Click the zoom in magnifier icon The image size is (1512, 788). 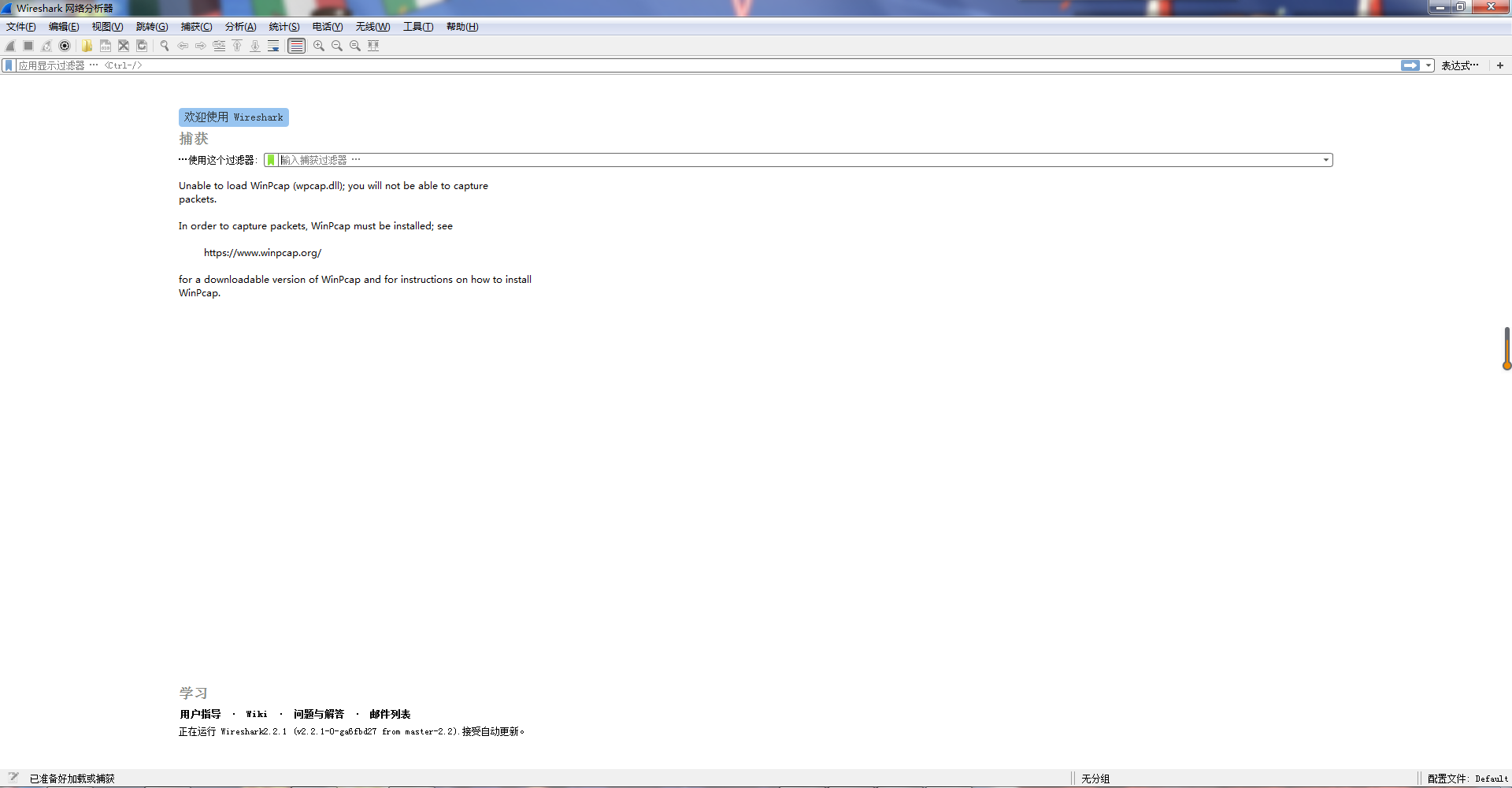point(318,46)
